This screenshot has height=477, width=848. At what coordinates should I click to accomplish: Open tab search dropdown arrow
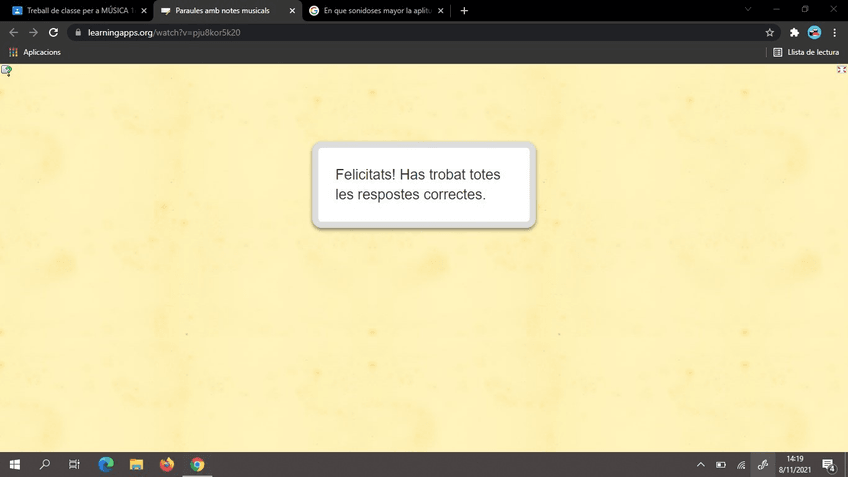(x=748, y=9)
